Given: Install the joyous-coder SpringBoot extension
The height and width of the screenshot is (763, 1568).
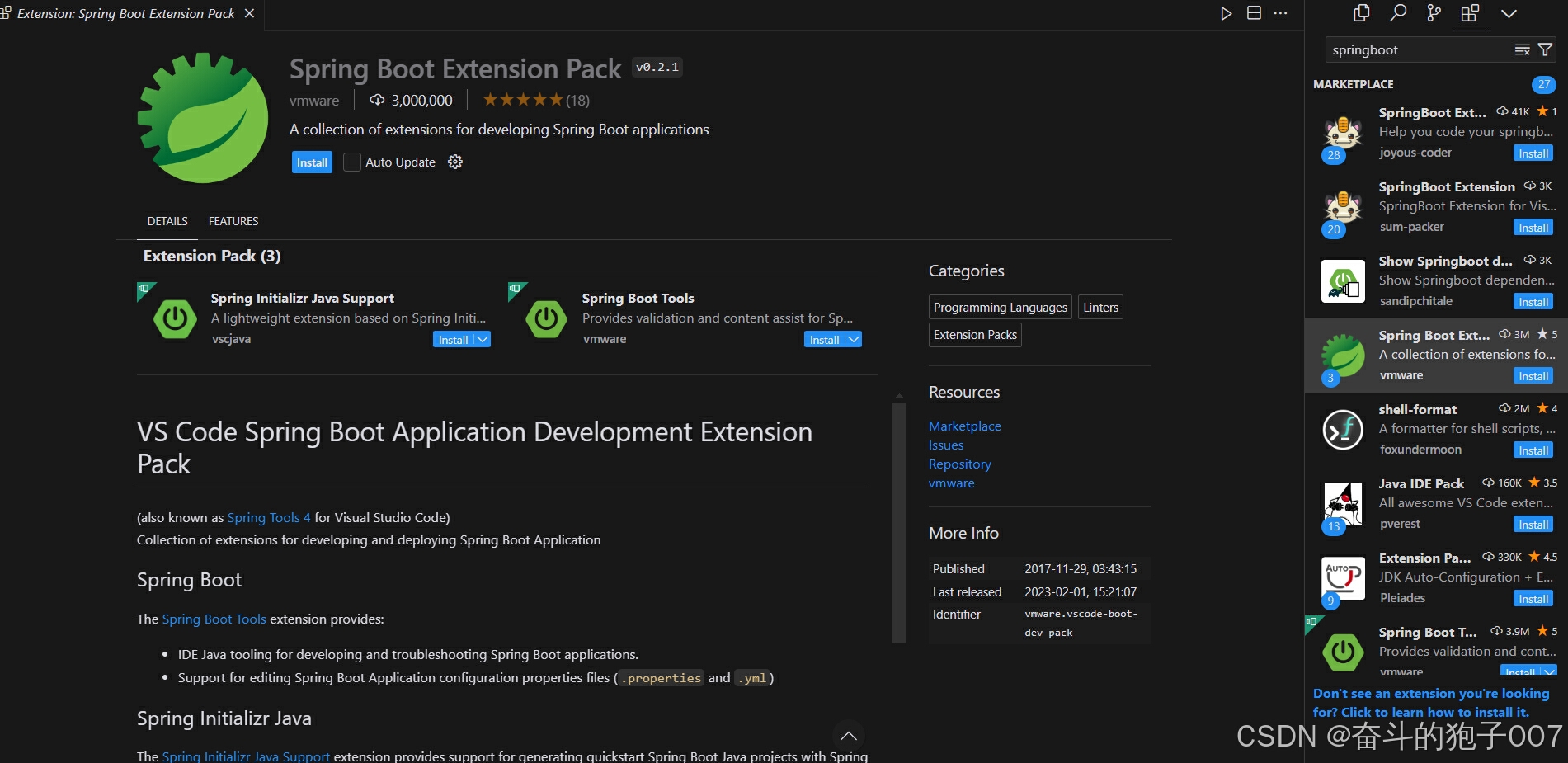Looking at the screenshot, I should tap(1533, 153).
